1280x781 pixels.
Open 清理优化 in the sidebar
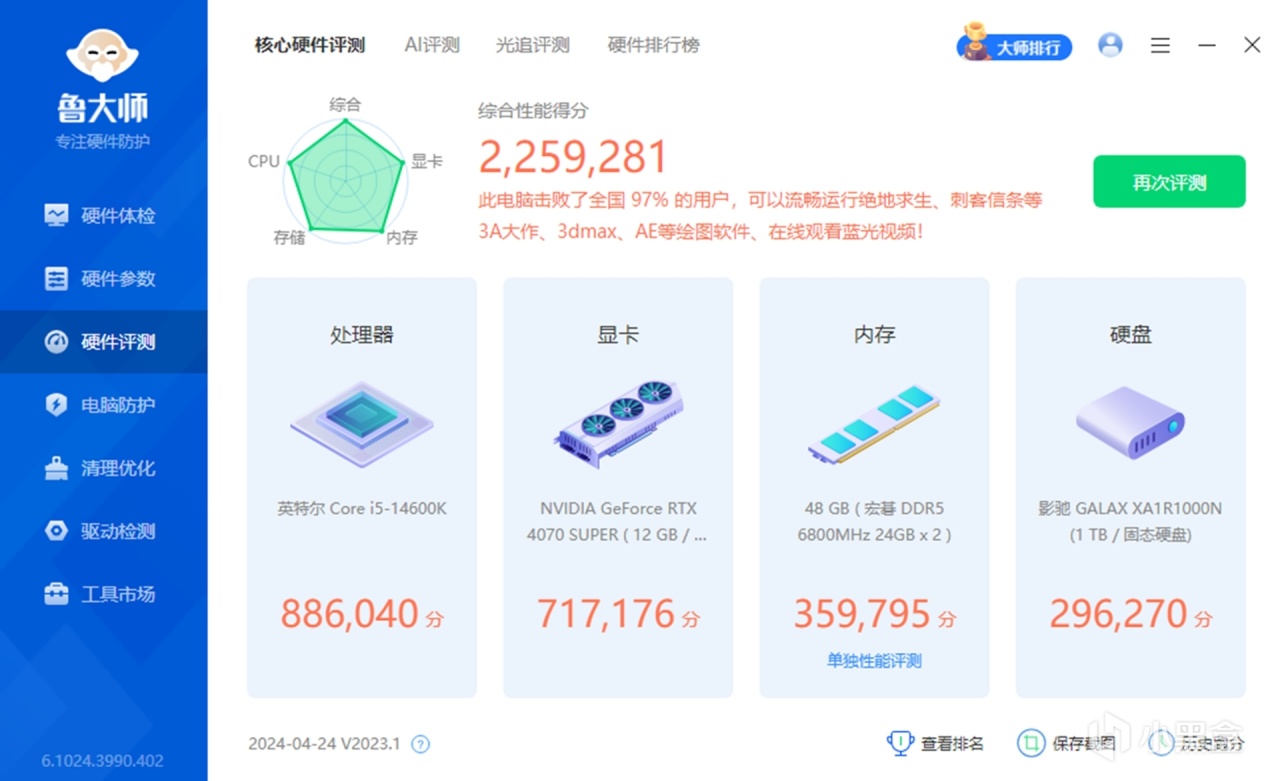coord(104,467)
